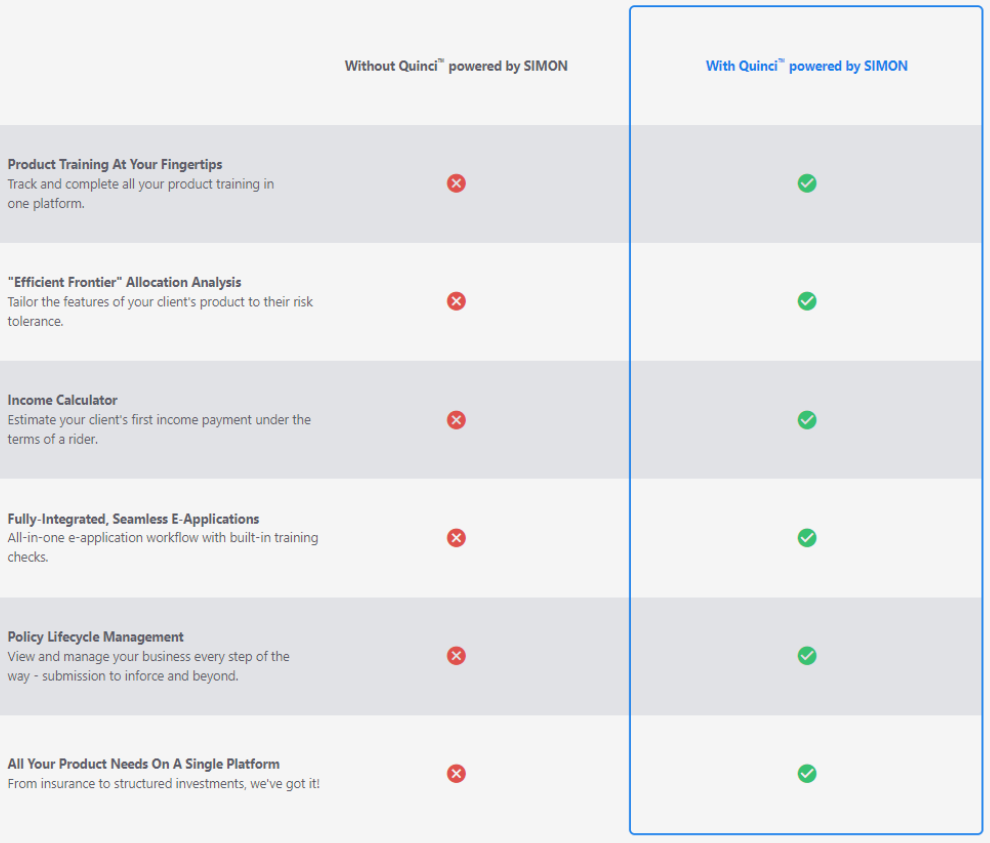
Task: Click the red X for Product Training row
Action: tap(456, 183)
